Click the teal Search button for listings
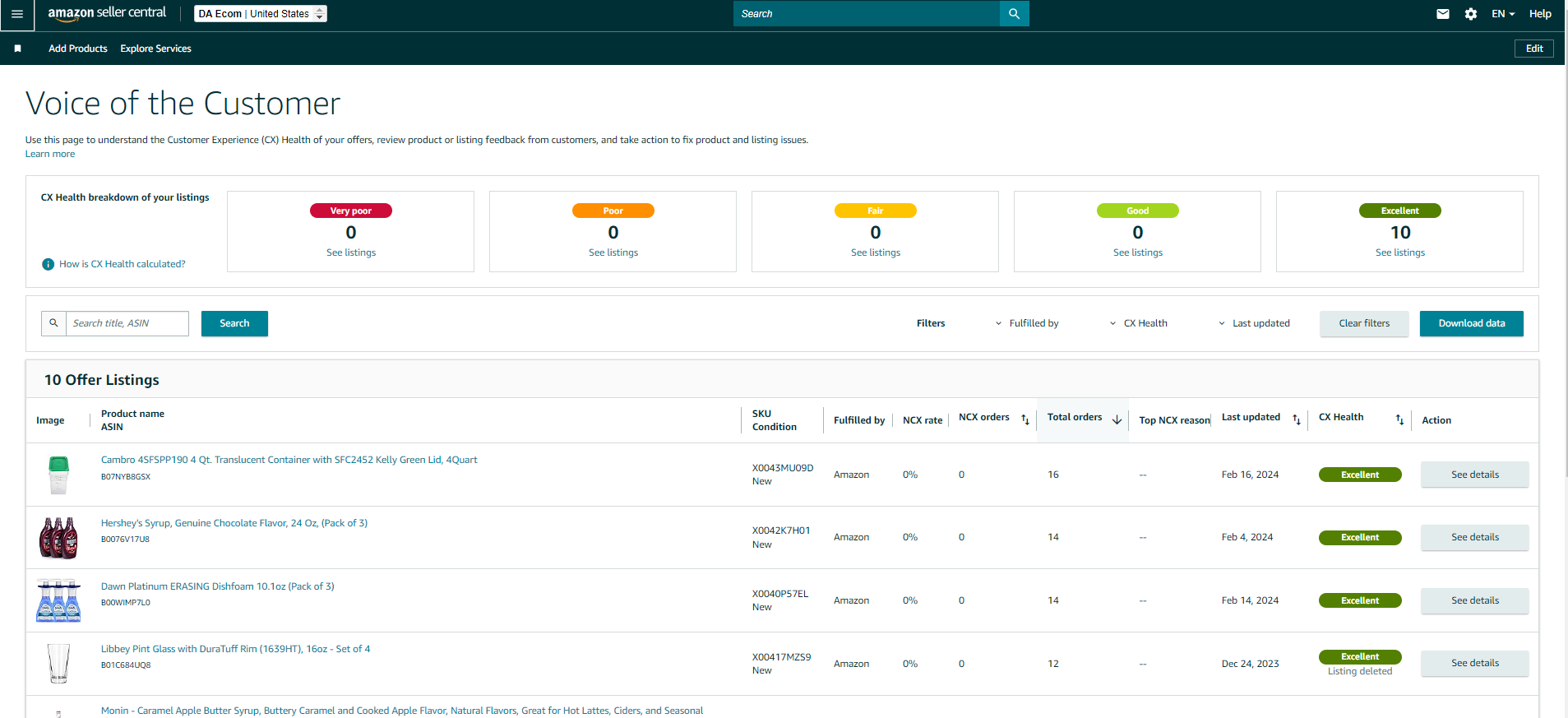The width and height of the screenshot is (1568, 718). (234, 323)
